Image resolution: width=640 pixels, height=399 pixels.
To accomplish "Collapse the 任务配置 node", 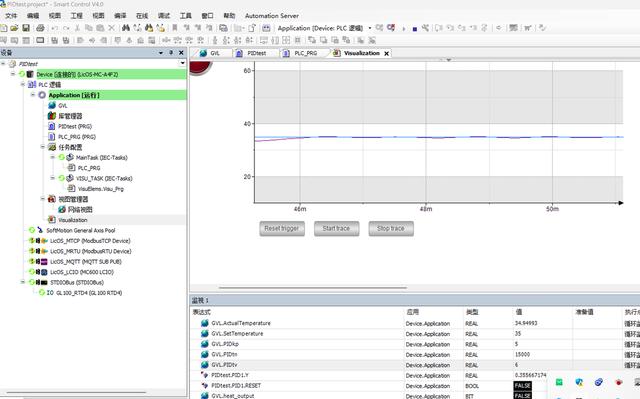I will pos(43,146).
